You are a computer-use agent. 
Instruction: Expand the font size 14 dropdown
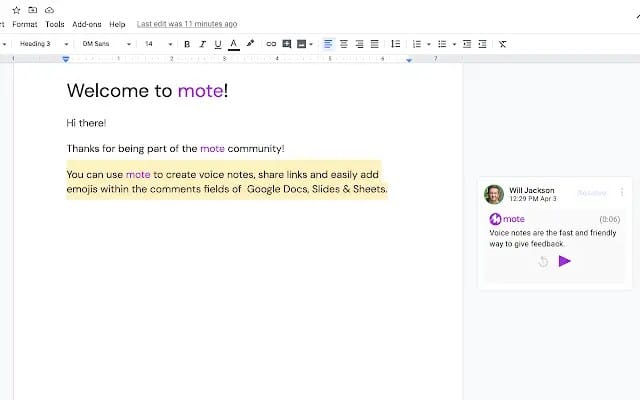click(155, 44)
